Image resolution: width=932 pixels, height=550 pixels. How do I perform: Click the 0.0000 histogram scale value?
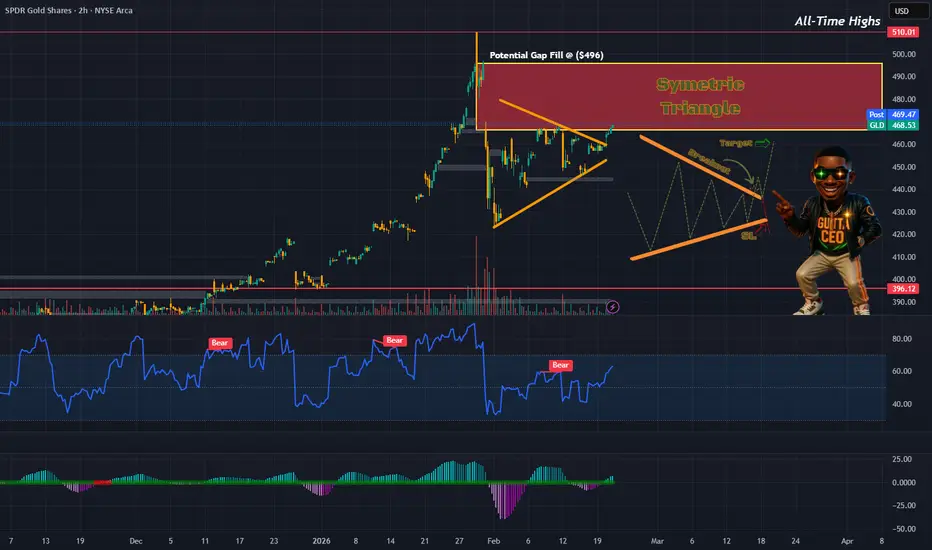click(x=903, y=482)
